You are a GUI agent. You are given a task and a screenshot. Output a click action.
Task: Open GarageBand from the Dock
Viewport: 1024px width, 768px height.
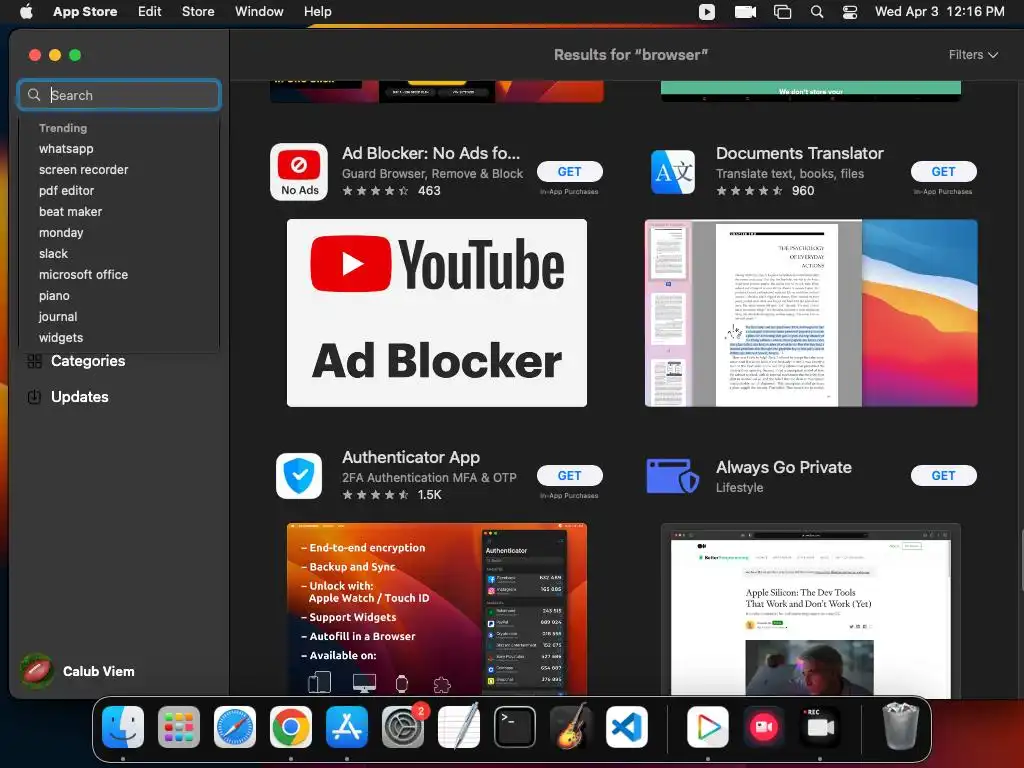coord(571,727)
